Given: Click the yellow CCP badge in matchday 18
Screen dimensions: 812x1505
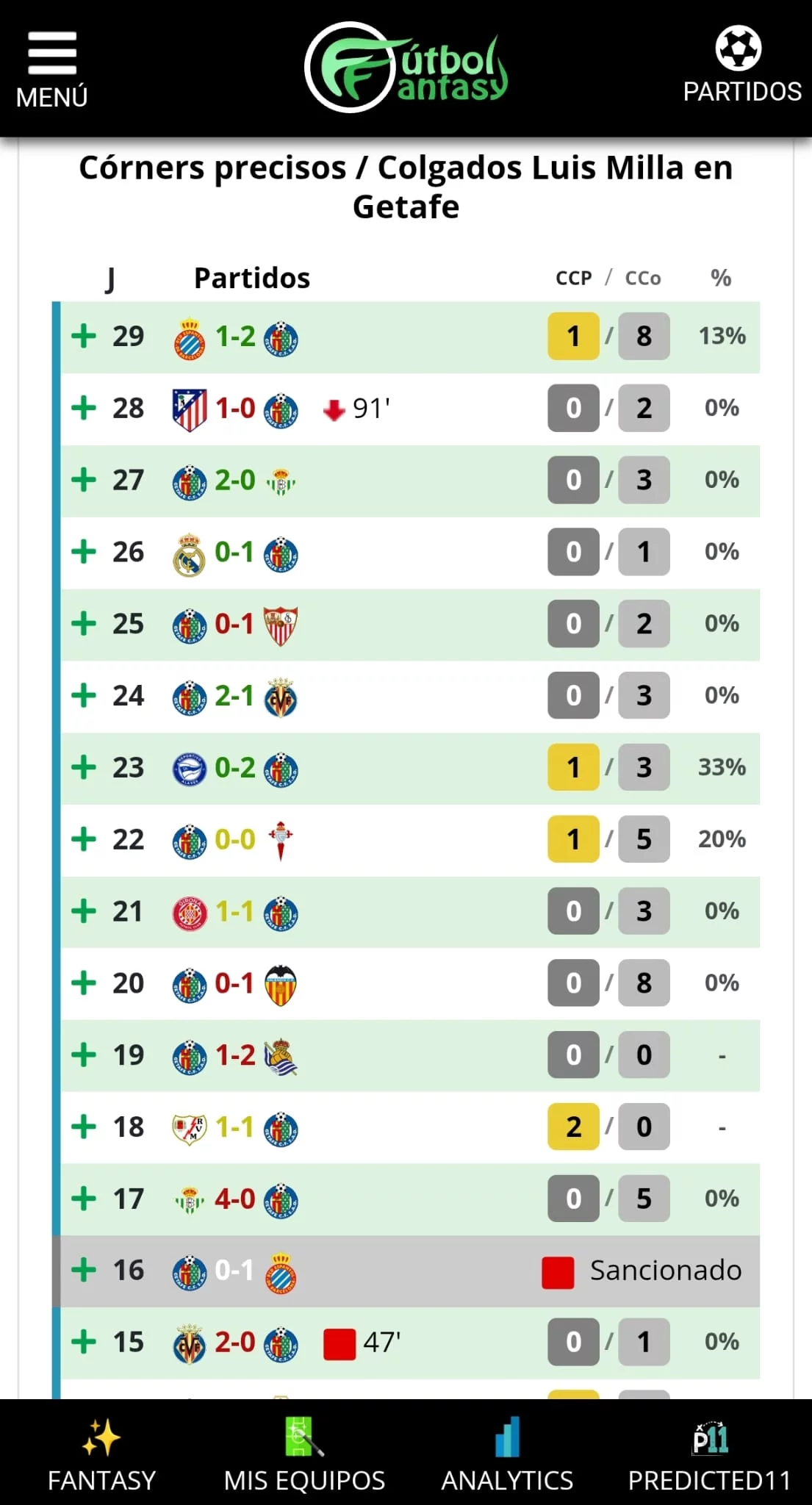Looking at the screenshot, I should 573,1127.
